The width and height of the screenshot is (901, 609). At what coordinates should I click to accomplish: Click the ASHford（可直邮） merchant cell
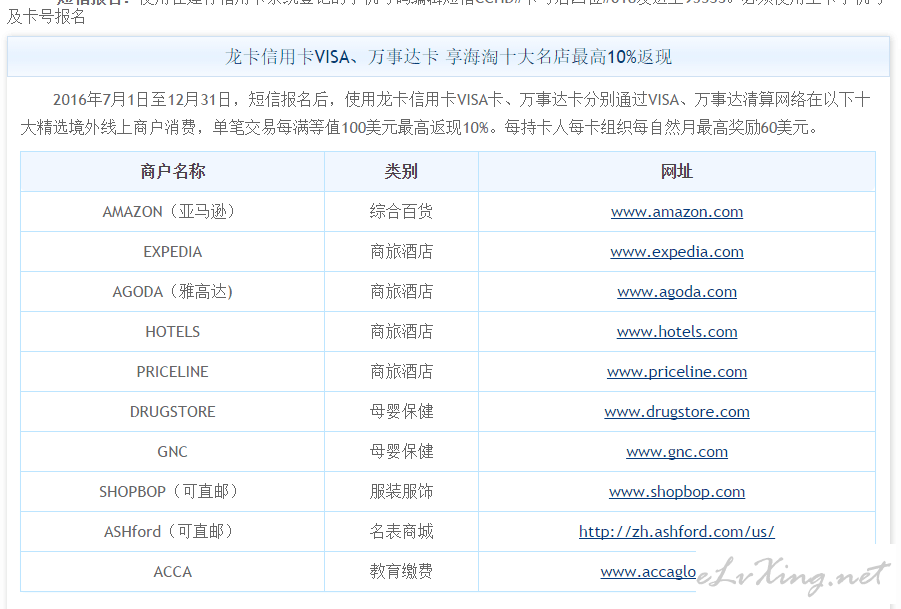(172, 532)
